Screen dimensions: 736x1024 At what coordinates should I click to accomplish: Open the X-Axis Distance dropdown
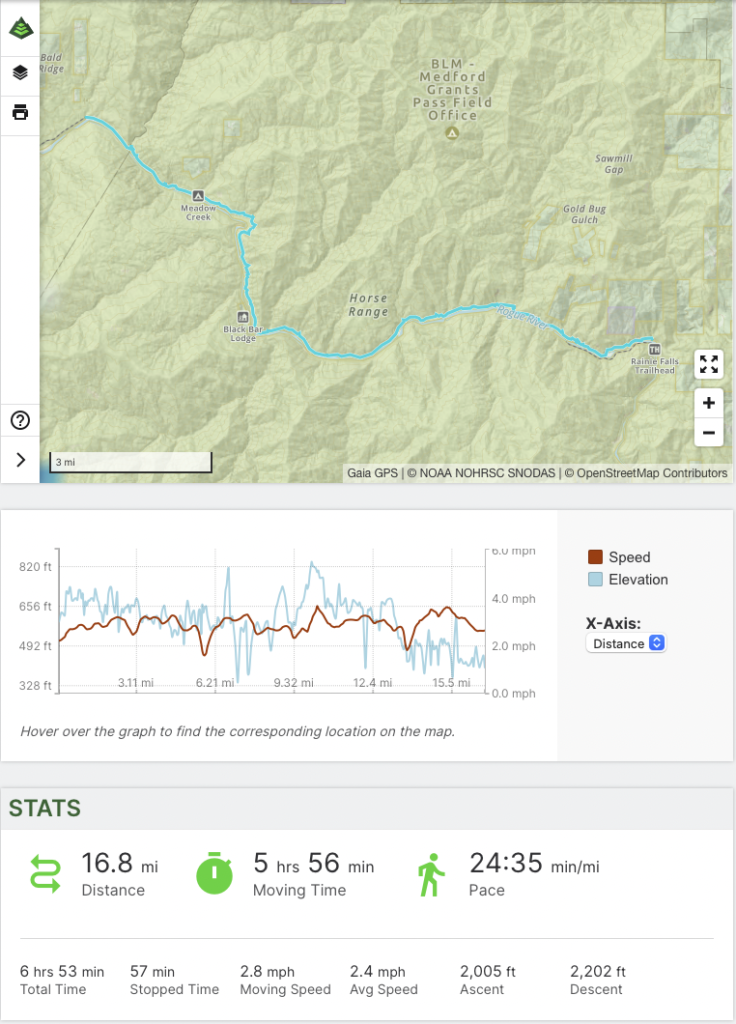pos(626,643)
